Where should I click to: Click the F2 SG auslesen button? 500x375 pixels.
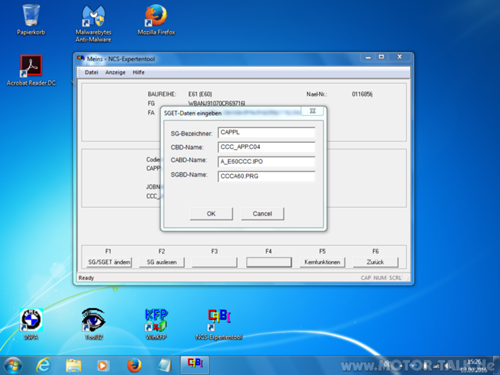[x=162, y=262]
